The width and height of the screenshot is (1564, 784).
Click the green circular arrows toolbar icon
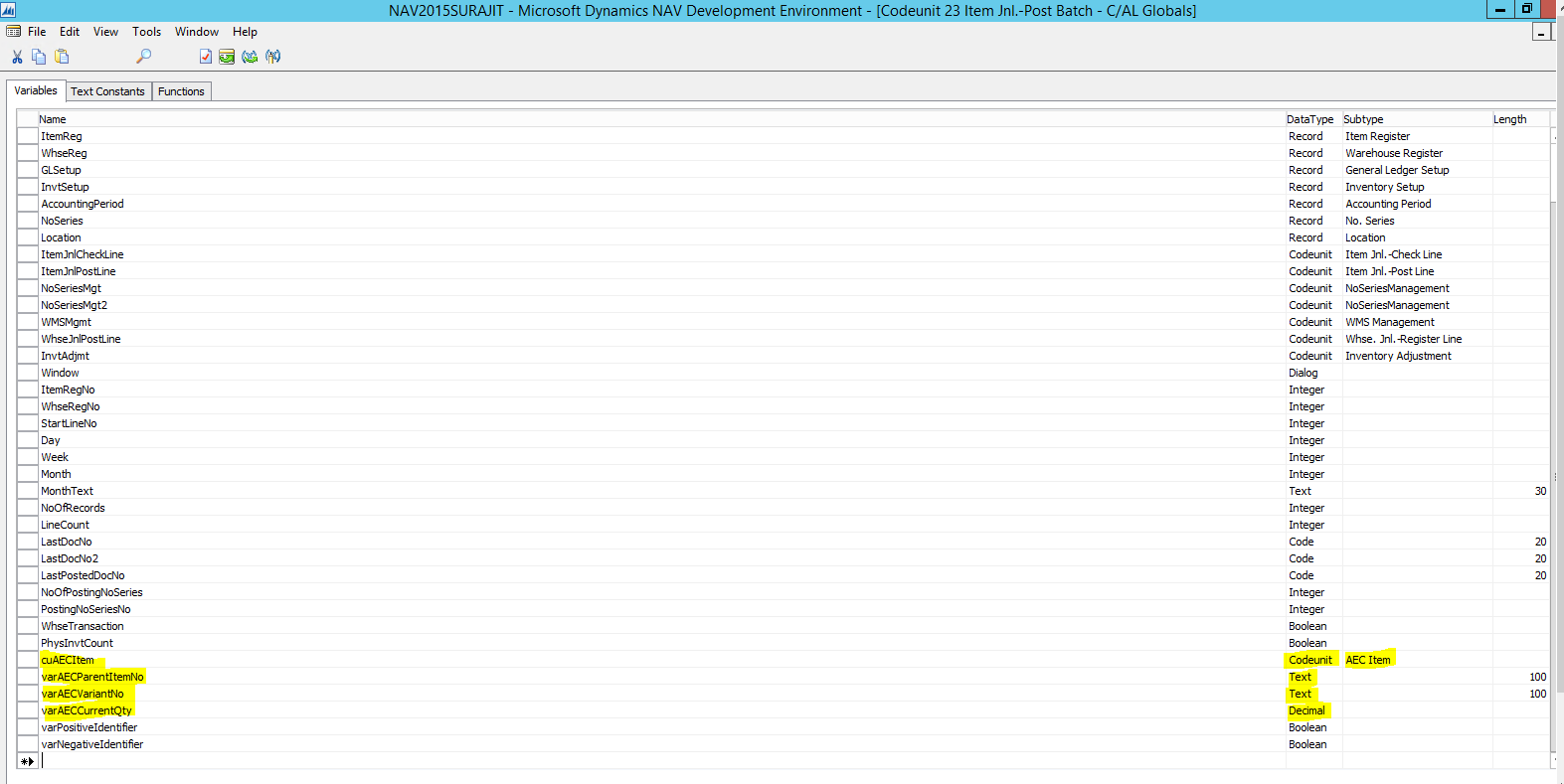click(x=250, y=57)
